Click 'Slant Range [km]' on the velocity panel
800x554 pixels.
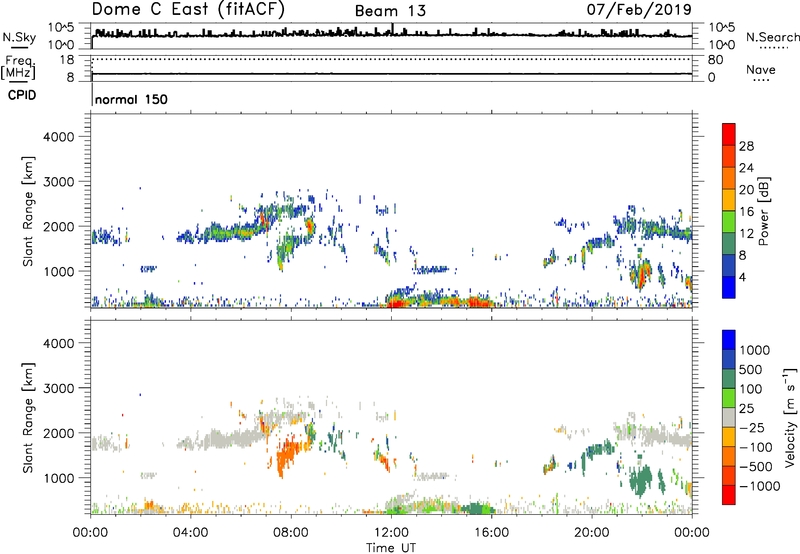[28, 418]
